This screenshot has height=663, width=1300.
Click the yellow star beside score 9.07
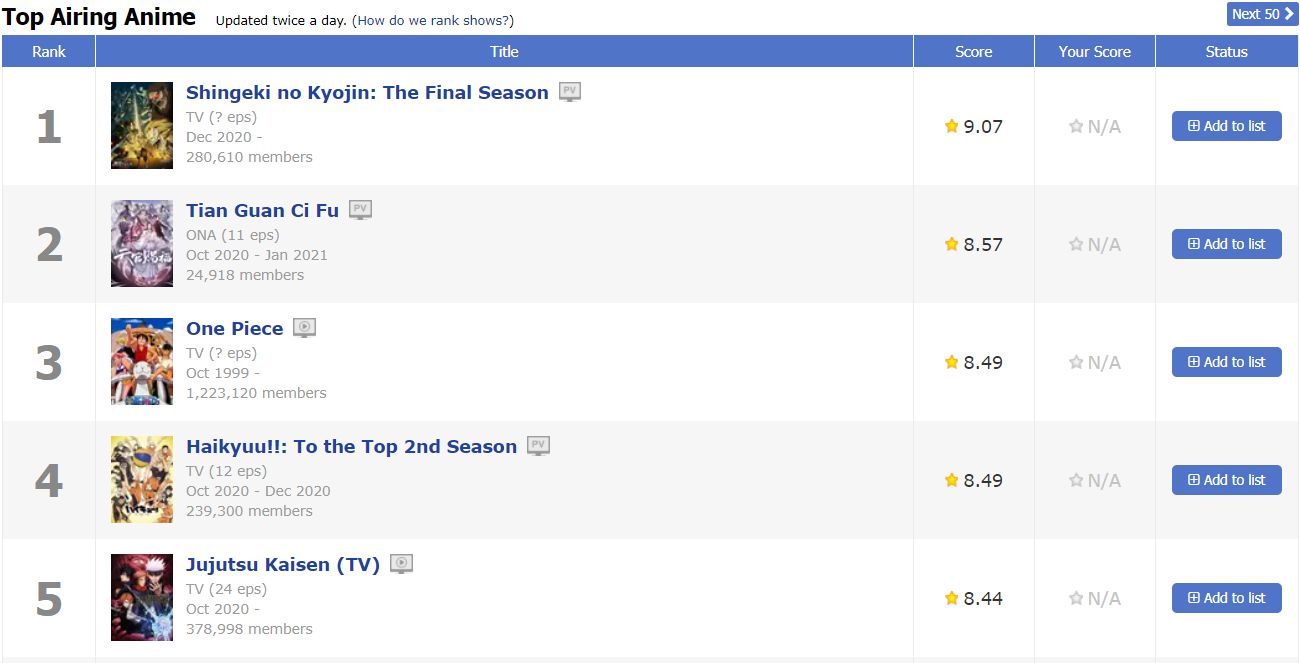pyautogui.click(x=950, y=126)
